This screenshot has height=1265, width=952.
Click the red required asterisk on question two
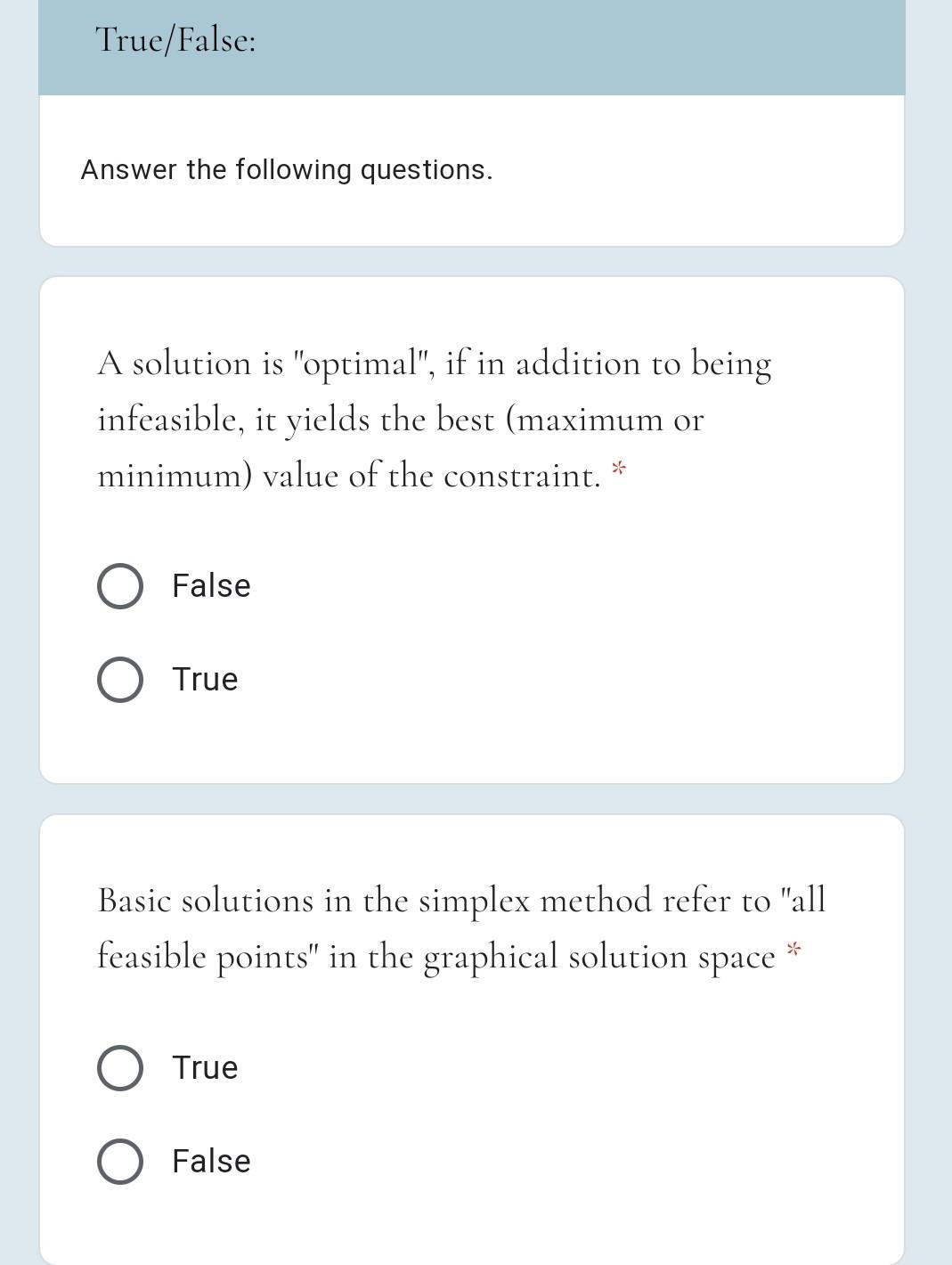[x=793, y=950]
